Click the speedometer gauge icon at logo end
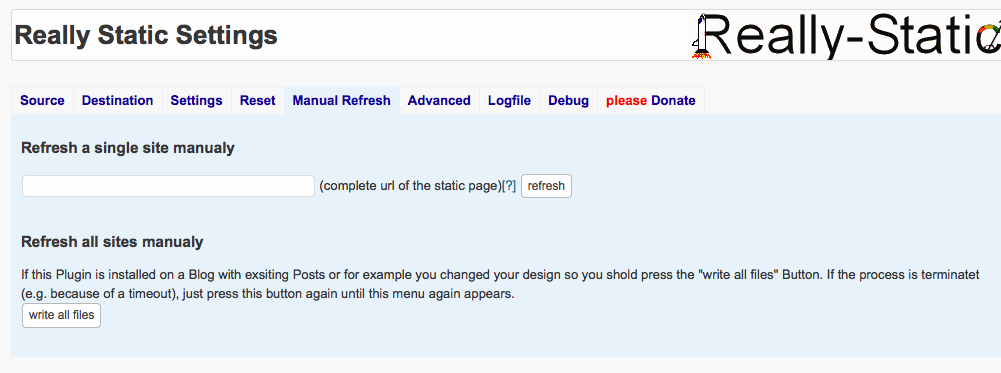 tap(991, 38)
